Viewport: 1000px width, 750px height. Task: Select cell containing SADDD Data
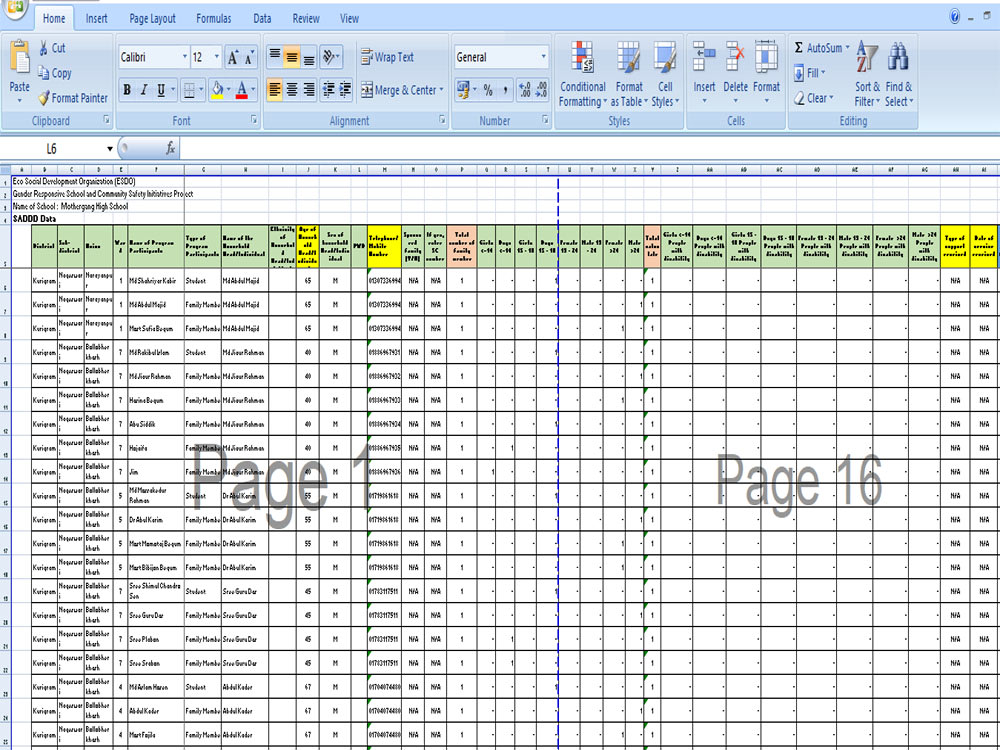[34, 219]
